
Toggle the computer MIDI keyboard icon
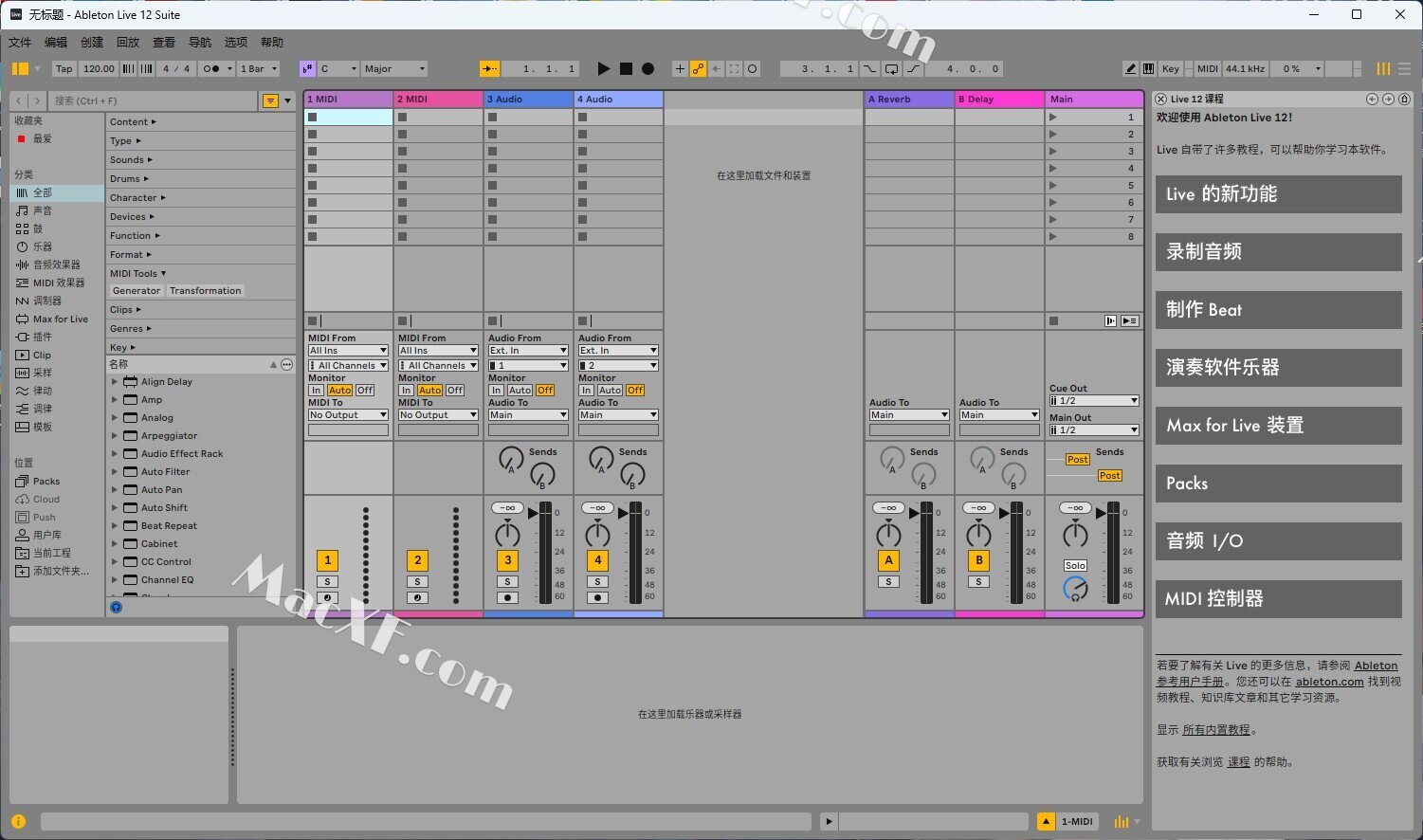[1148, 68]
